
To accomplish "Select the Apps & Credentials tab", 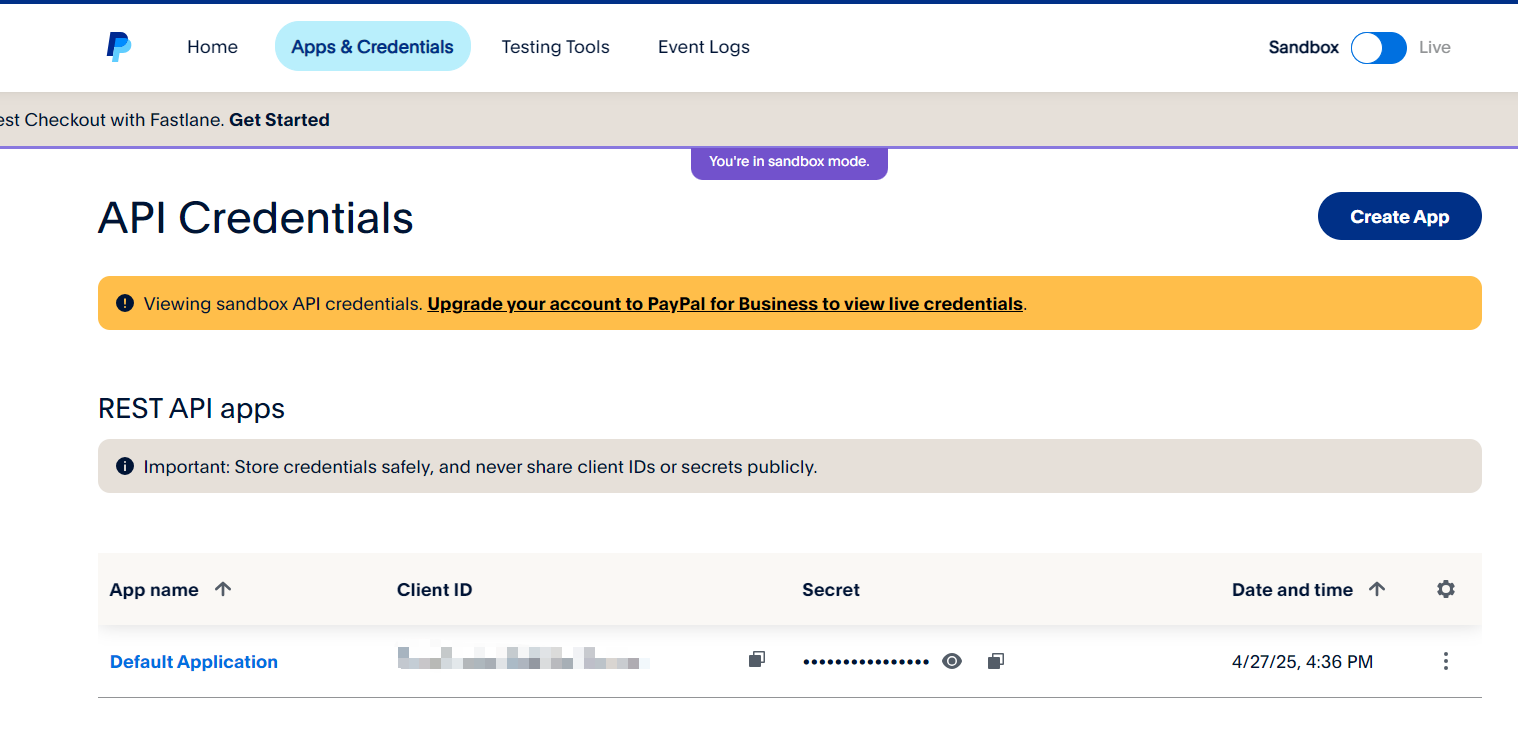I will pos(372,46).
